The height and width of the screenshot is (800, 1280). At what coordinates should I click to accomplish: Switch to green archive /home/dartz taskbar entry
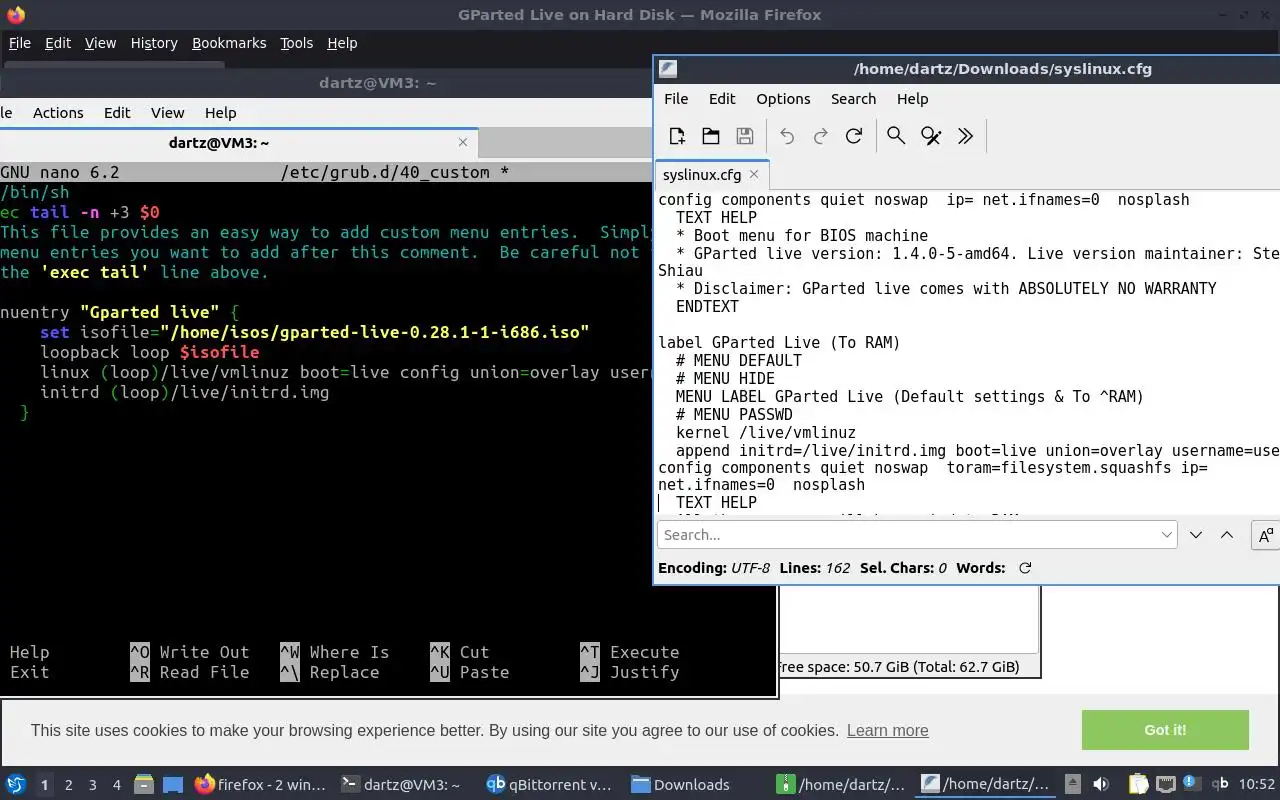click(842, 784)
